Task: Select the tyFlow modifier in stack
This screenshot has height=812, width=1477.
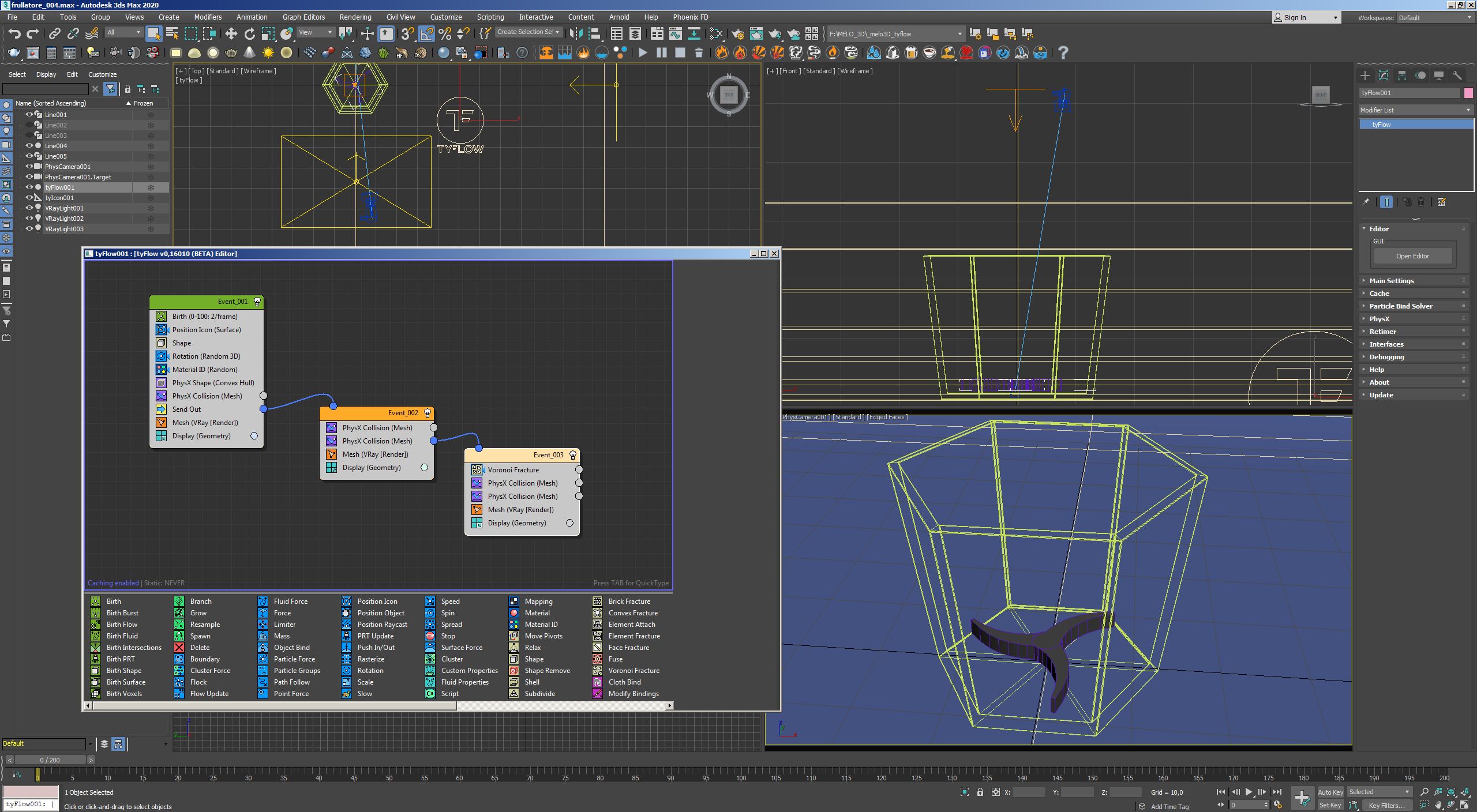Action: pos(1416,125)
